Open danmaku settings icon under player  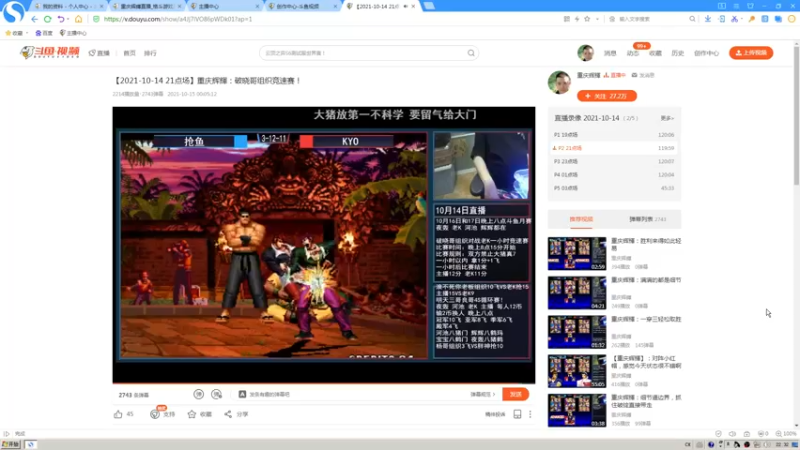[x=216, y=394]
